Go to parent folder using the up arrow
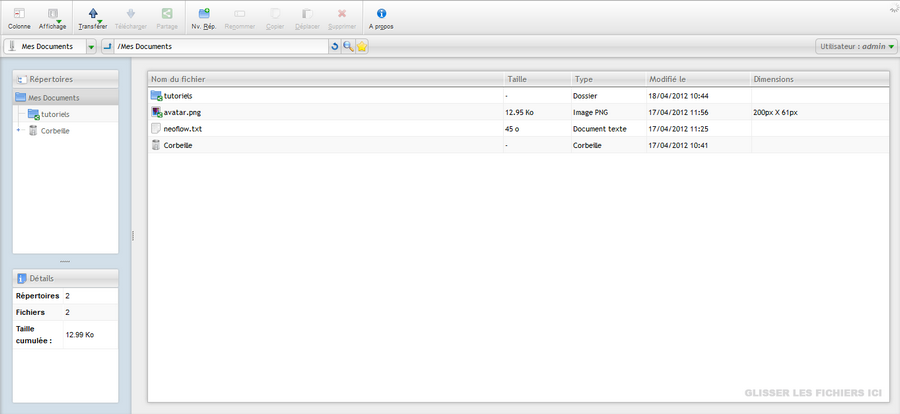900x414 pixels. click(107, 47)
